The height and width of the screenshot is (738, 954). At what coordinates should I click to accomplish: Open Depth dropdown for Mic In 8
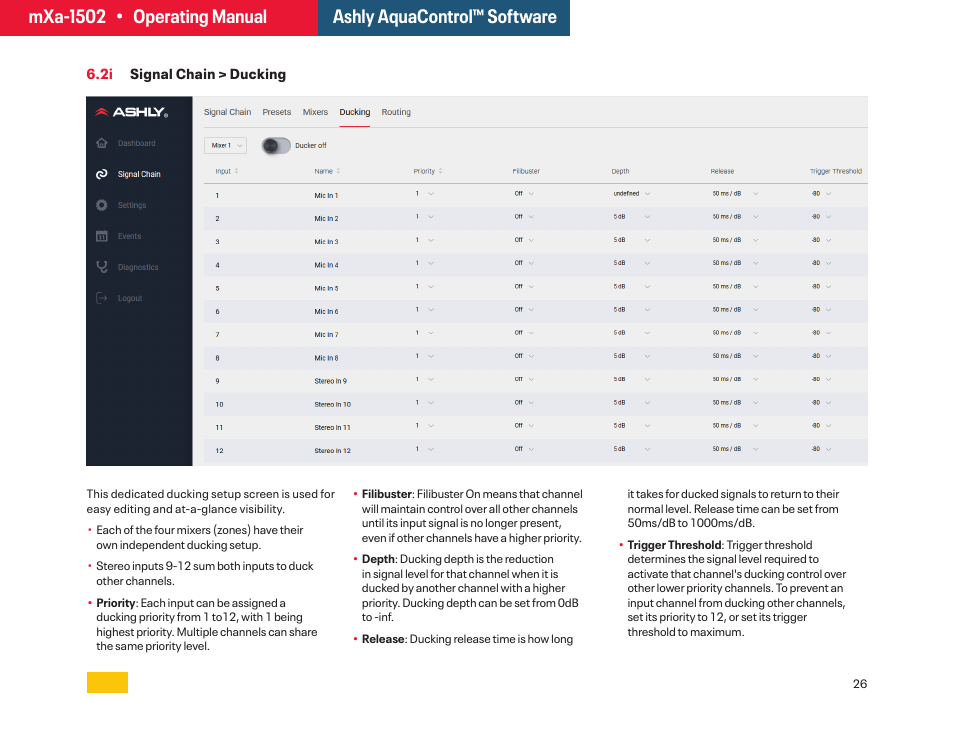coord(632,356)
